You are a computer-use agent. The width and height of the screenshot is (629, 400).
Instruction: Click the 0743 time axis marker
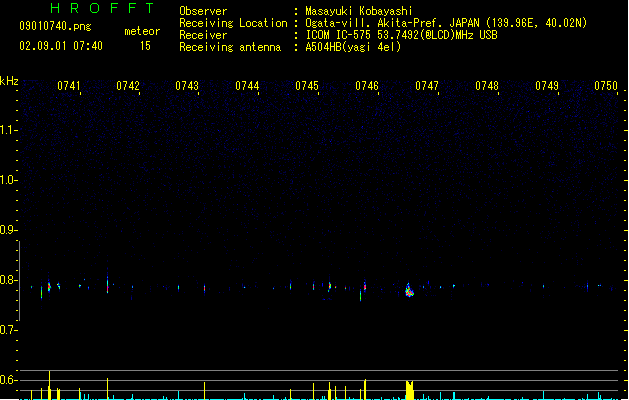pos(187,86)
